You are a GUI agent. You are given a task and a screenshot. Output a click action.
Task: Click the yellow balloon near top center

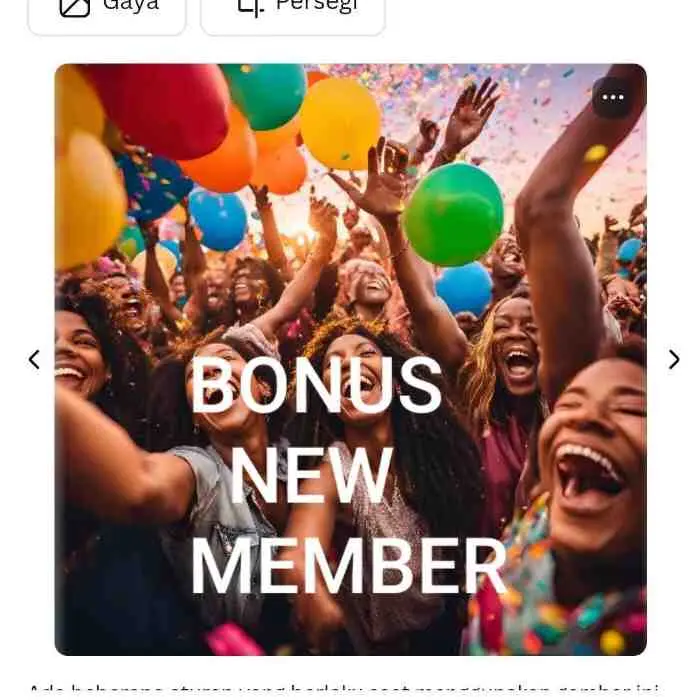(x=340, y=124)
